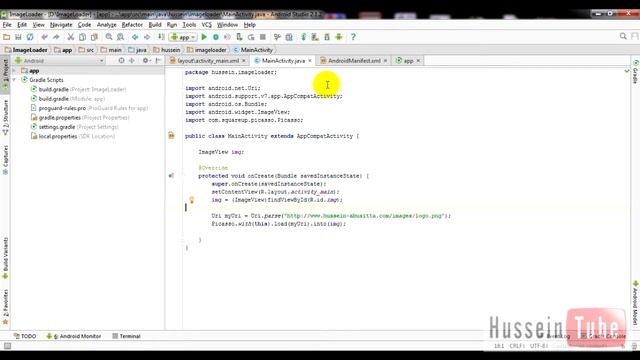Click ImageLoader breadcrumb
Viewport: 640px width, 360px height.
pyautogui.click(x=26, y=50)
